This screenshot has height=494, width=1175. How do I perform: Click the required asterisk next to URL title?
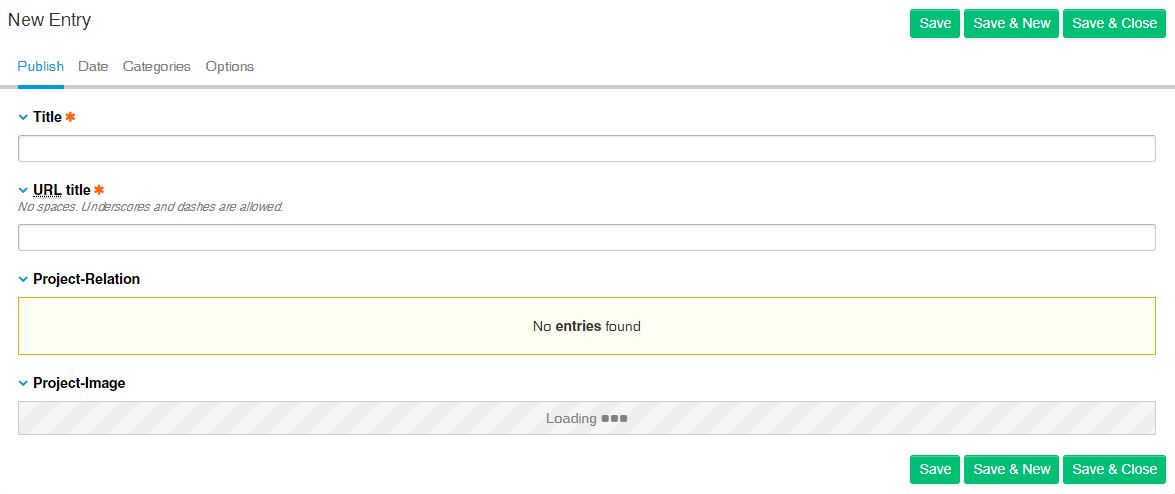[99, 190]
